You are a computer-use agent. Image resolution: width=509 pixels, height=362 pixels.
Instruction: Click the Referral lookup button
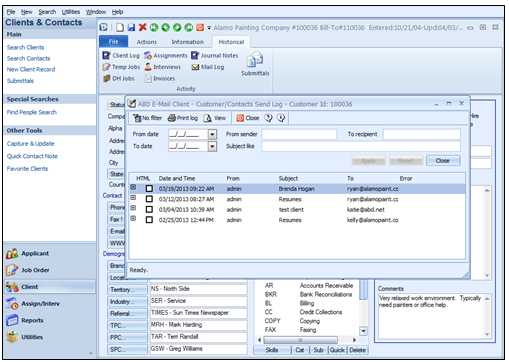(127, 313)
